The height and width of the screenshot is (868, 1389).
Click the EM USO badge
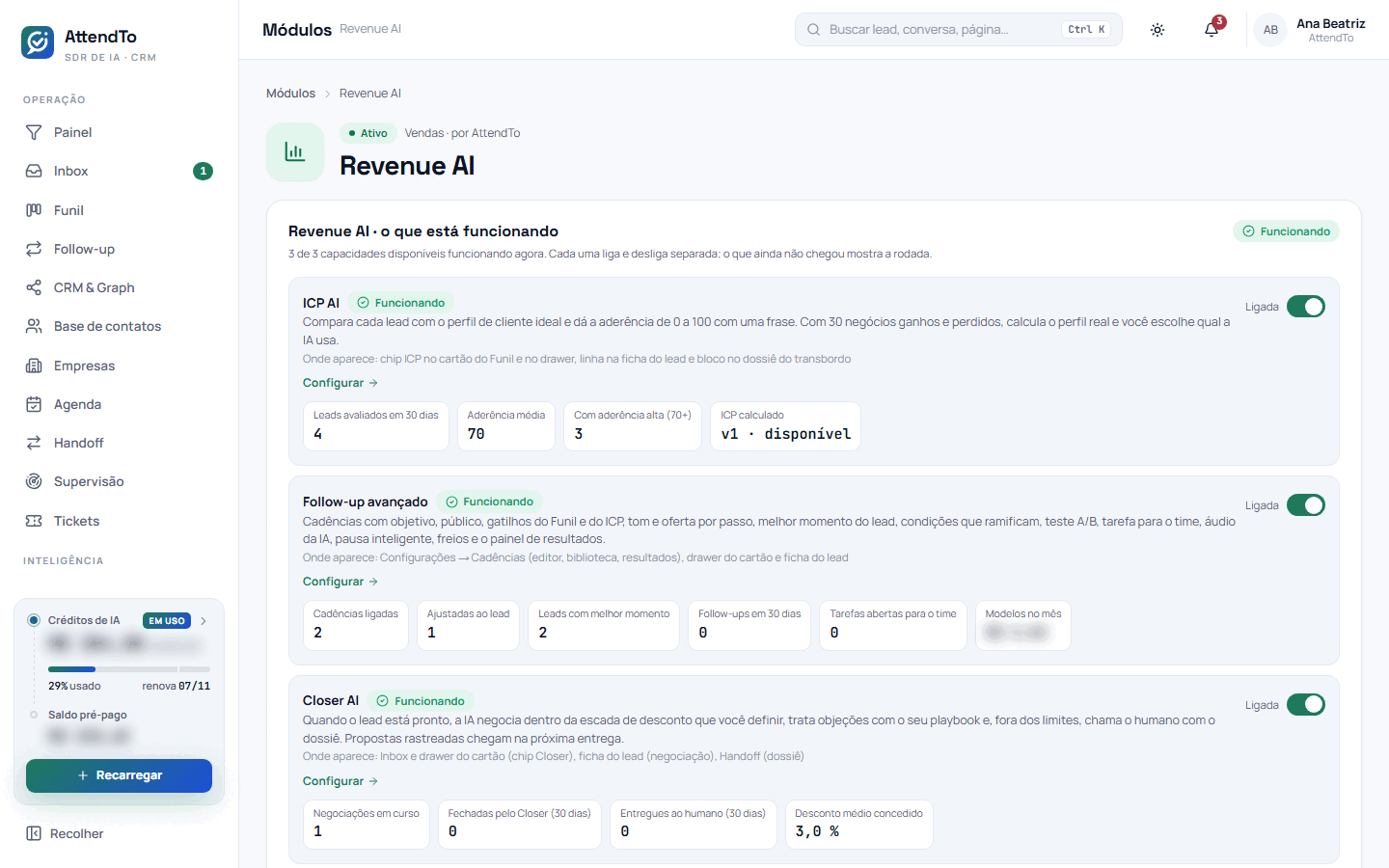coord(167,621)
